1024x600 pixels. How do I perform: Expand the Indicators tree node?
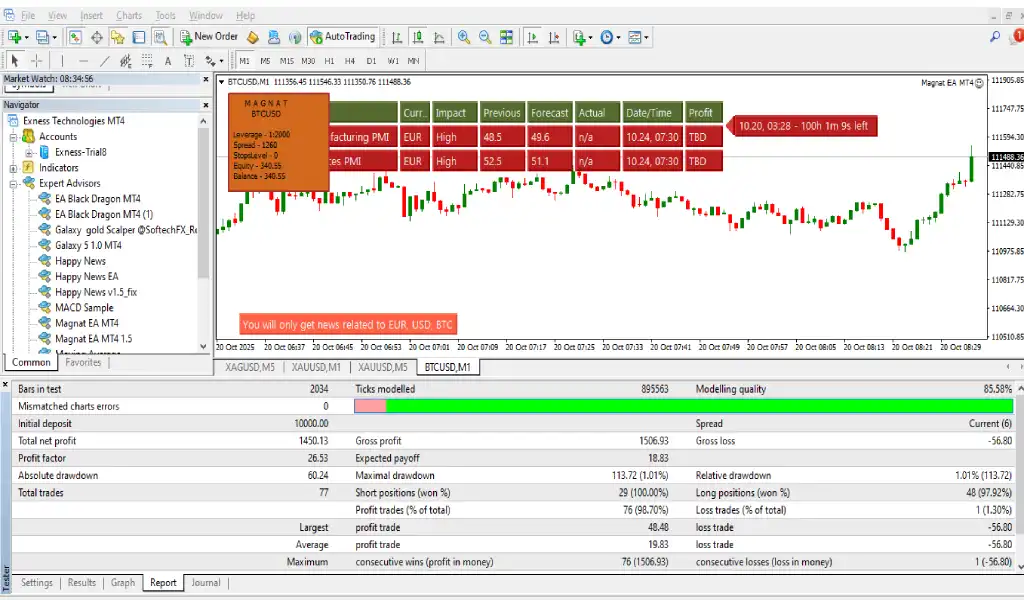click(14, 168)
